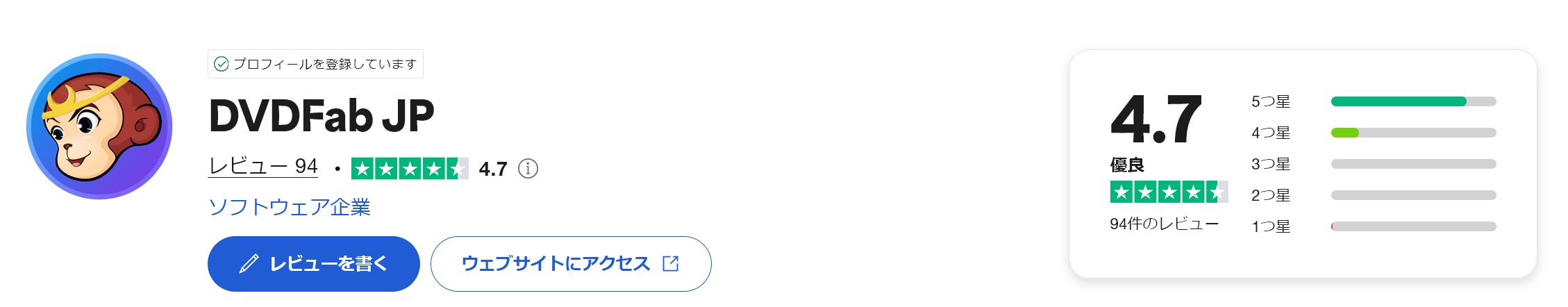Click the 94件のレビュー text
Viewport: 1568px width, 307px height.
pos(1165,224)
